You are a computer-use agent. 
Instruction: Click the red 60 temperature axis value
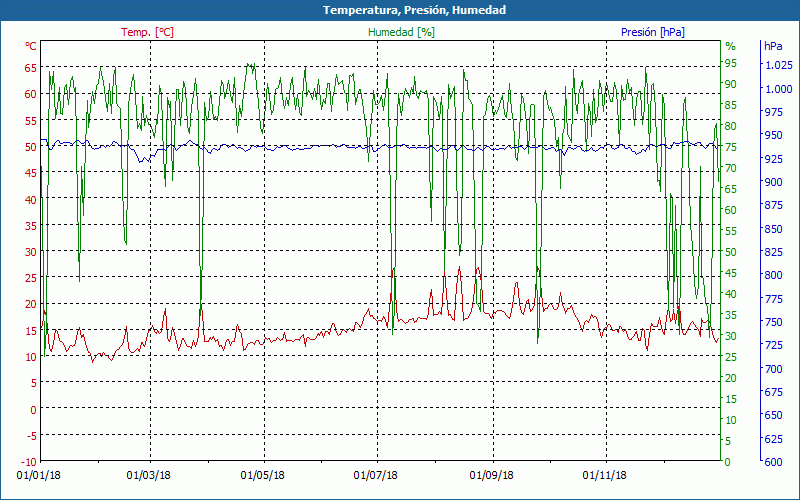(x=31, y=94)
